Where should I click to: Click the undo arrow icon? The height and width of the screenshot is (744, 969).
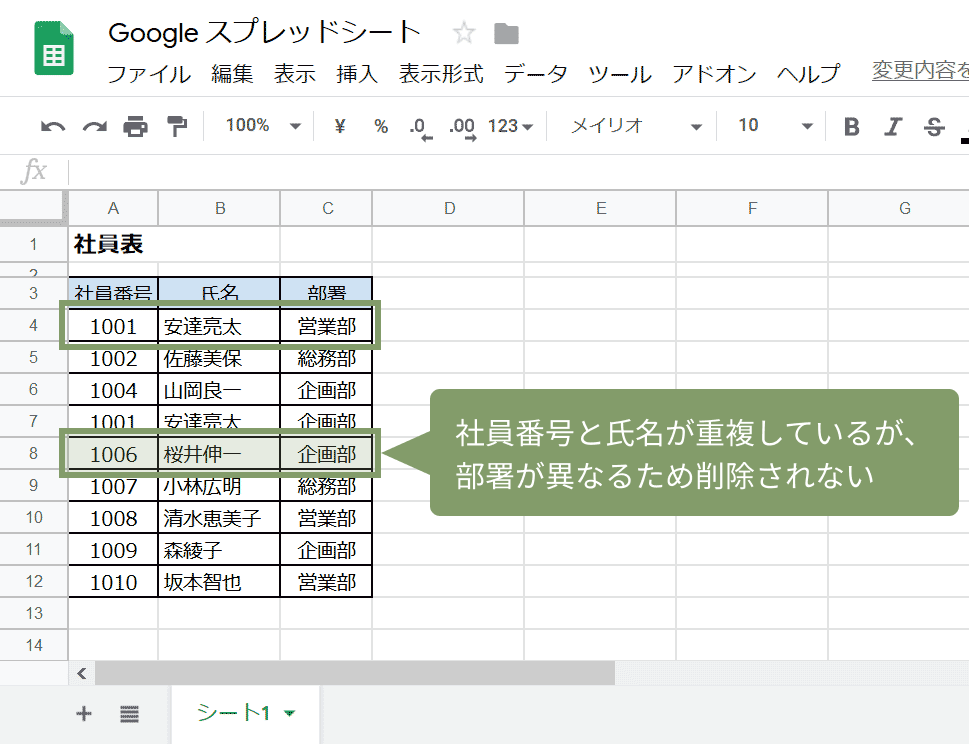pyautogui.click(x=53, y=126)
